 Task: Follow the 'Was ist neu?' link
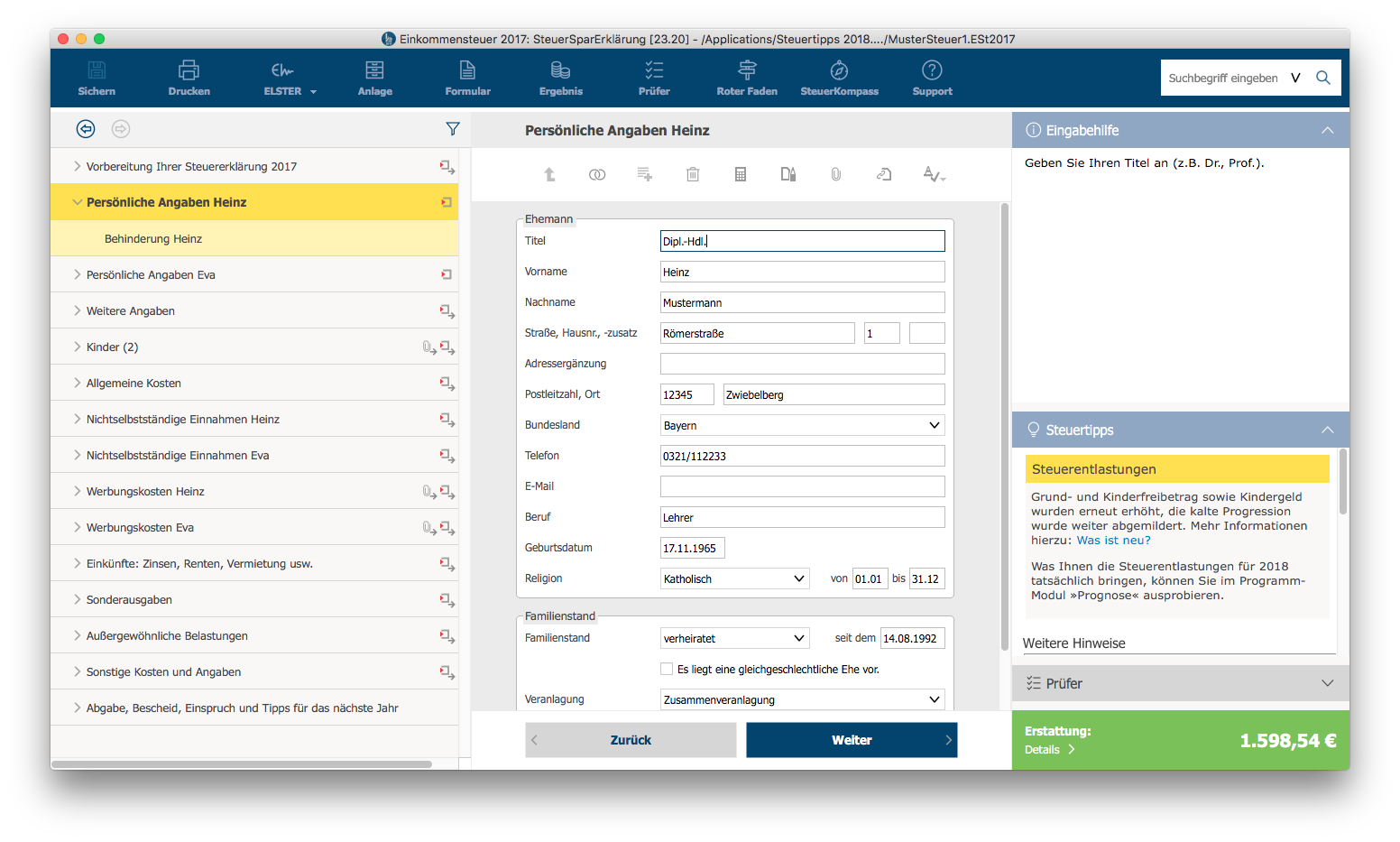[x=1113, y=541]
